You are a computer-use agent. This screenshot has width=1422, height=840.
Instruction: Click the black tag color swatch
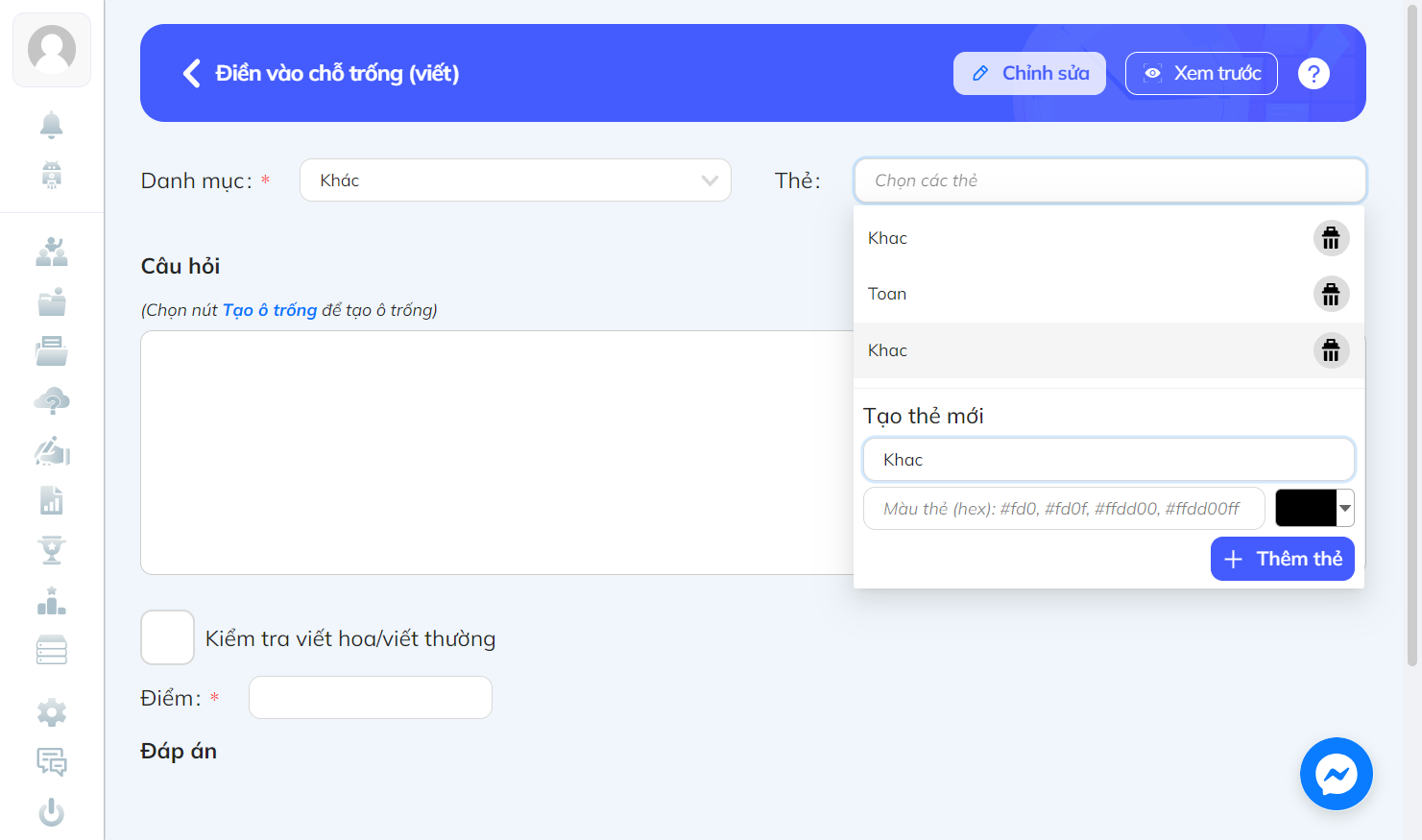tap(1306, 508)
